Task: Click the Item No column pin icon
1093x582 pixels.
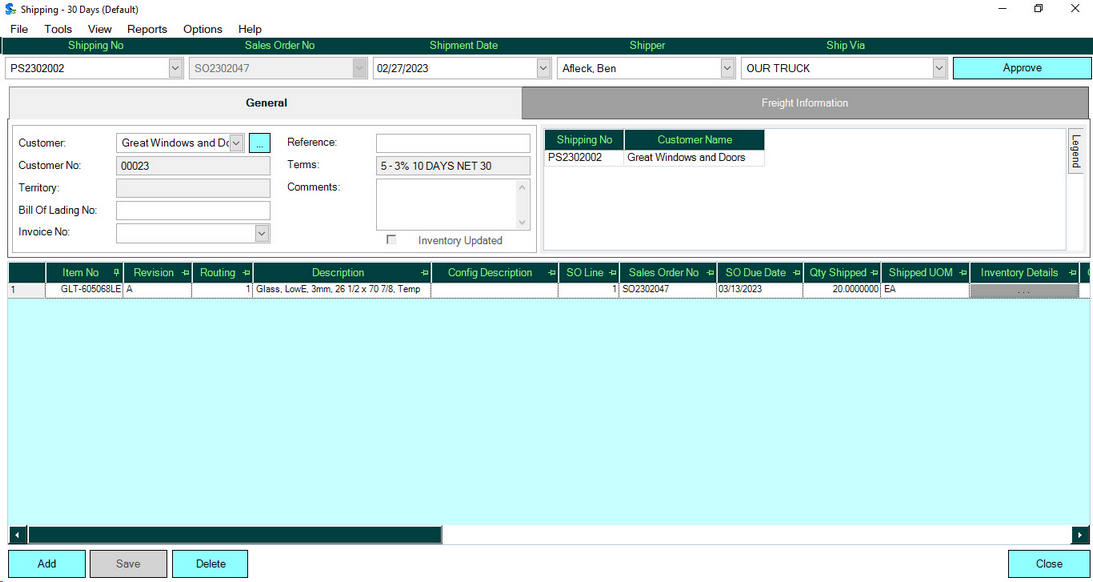Action: (117, 272)
